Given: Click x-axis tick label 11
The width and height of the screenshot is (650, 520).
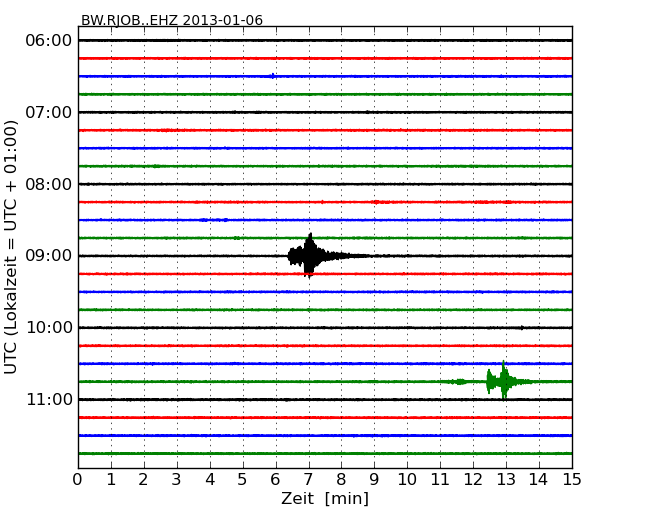Looking at the screenshot, I should tap(440, 480).
